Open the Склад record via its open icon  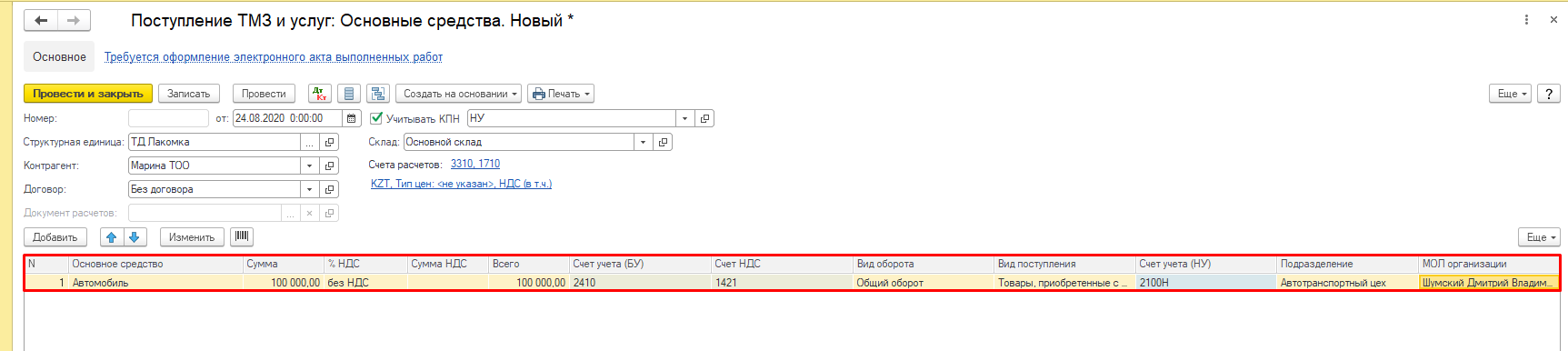click(x=664, y=142)
